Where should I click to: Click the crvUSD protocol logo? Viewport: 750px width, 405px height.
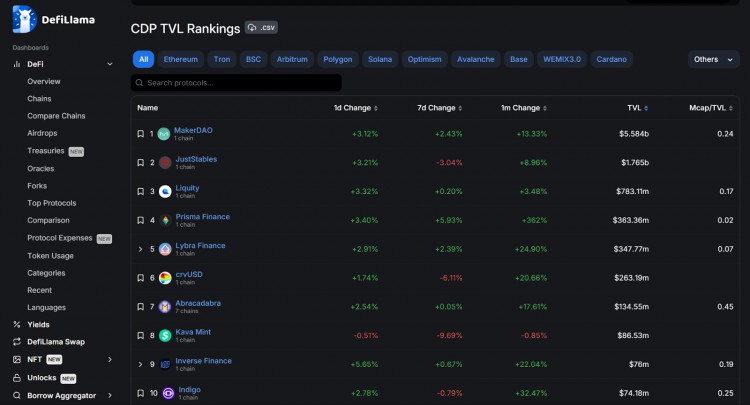coord(165,278)
